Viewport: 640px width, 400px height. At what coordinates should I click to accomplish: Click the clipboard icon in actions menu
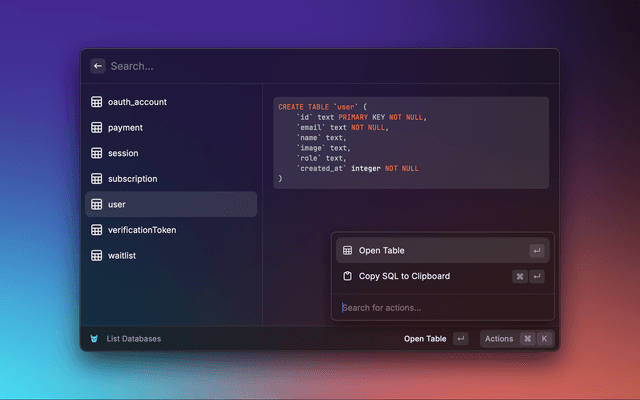click(346, 276)
